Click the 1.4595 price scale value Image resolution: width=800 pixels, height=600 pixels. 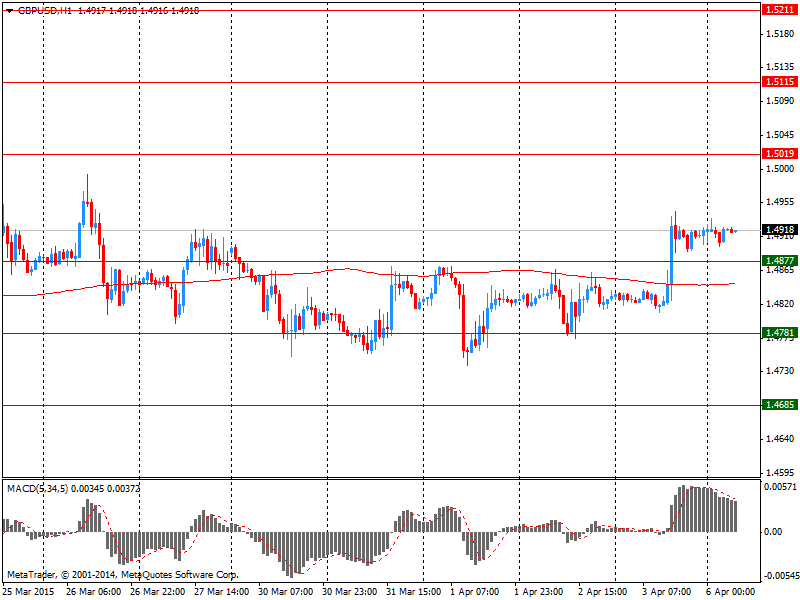click(781, 472)
